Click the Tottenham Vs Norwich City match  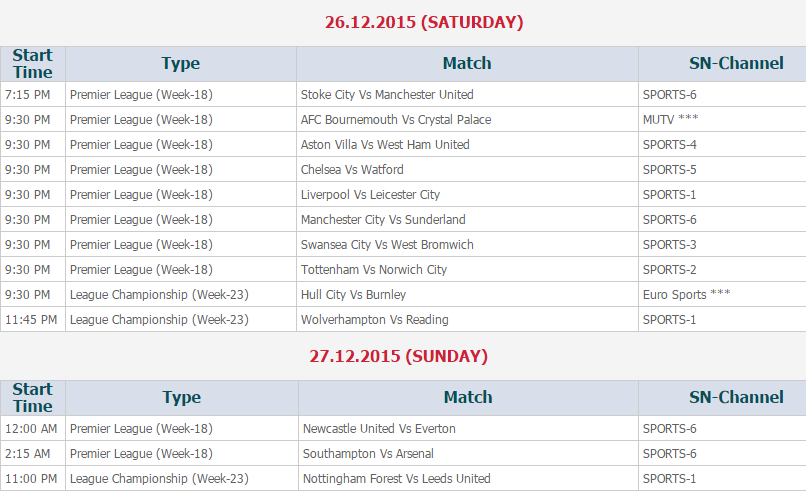tap(374, 270)
